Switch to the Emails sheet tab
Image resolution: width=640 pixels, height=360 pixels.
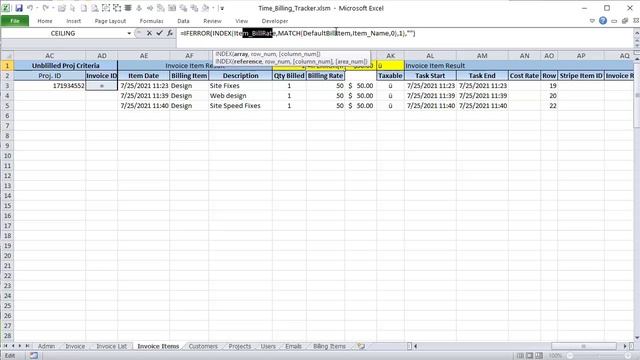(x=293, y=346)
